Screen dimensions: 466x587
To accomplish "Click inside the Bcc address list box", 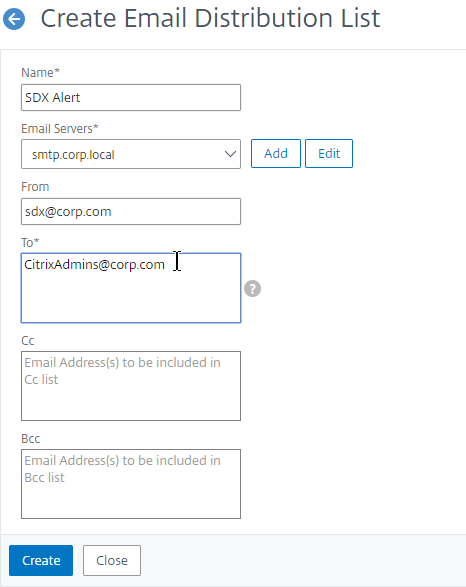I will point(131,484).
